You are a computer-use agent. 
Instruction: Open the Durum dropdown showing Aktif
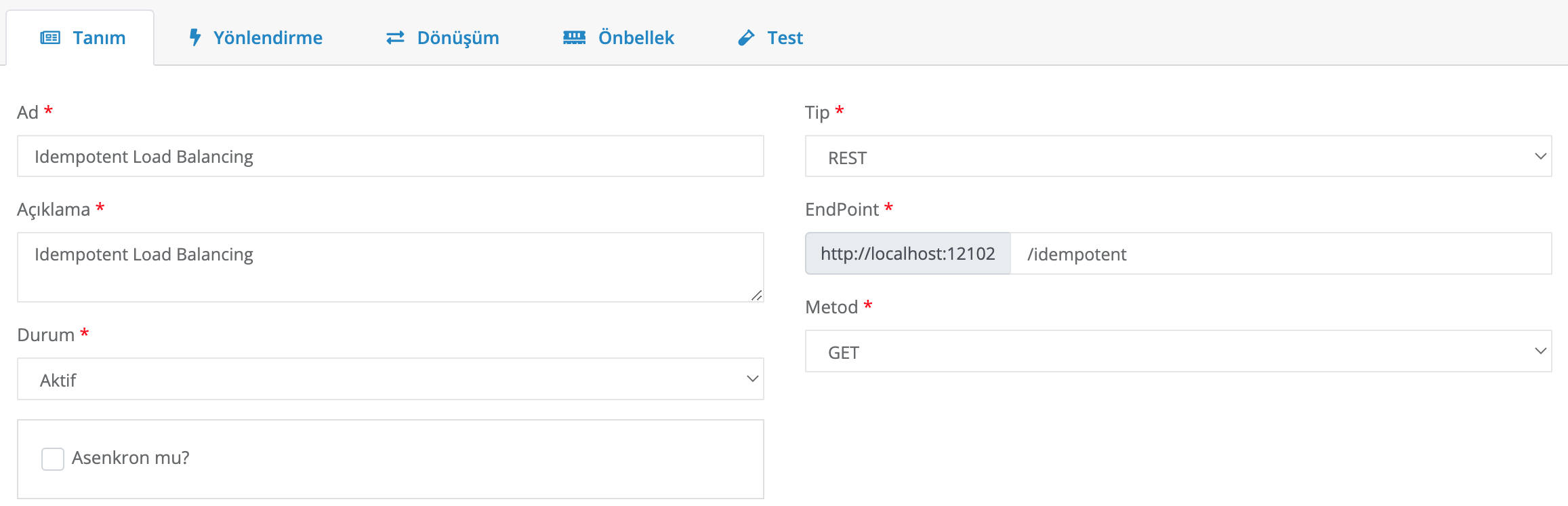[390, 379]
